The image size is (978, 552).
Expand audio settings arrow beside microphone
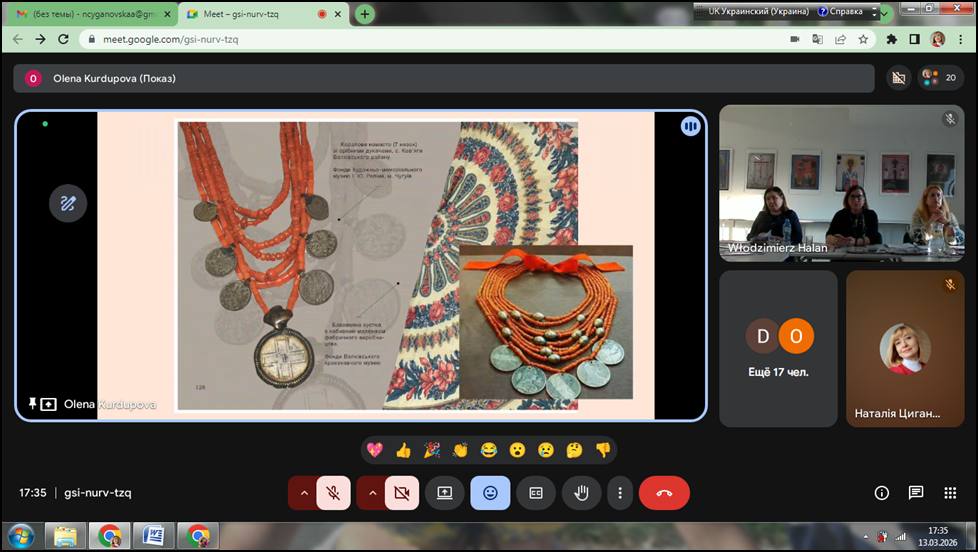[x=304, y=493]
